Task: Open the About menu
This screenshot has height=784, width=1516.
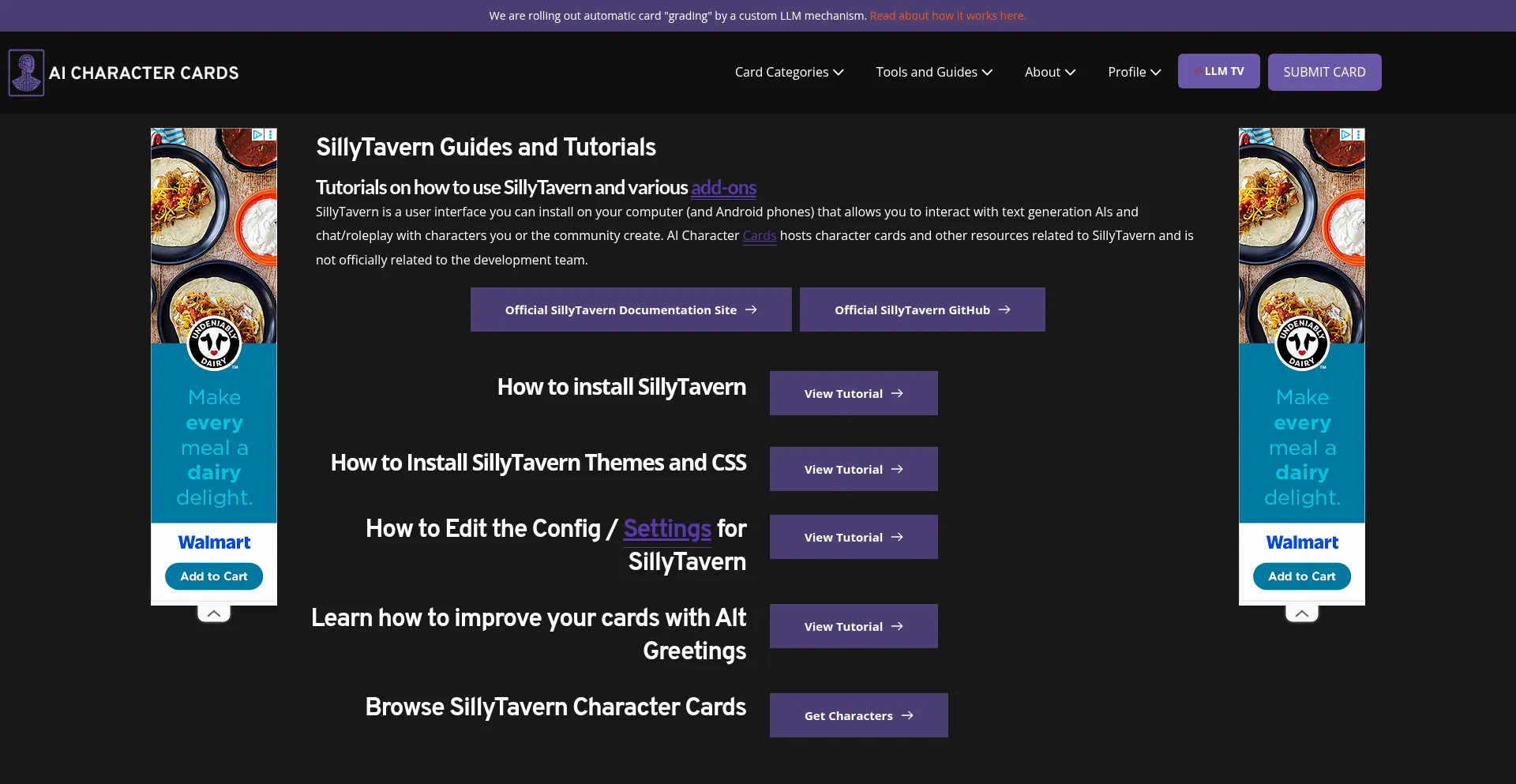Action: tap(1049, 72)
